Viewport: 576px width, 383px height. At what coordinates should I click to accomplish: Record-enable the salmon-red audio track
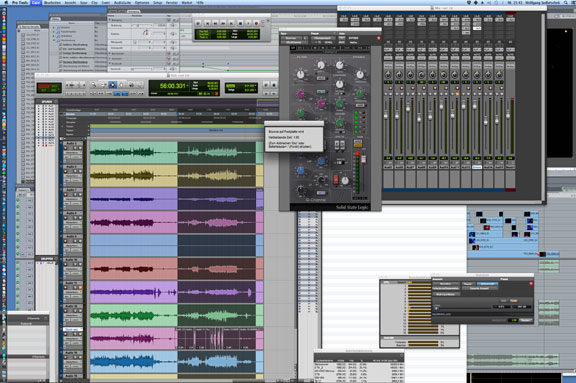click(x=66, y=264)
